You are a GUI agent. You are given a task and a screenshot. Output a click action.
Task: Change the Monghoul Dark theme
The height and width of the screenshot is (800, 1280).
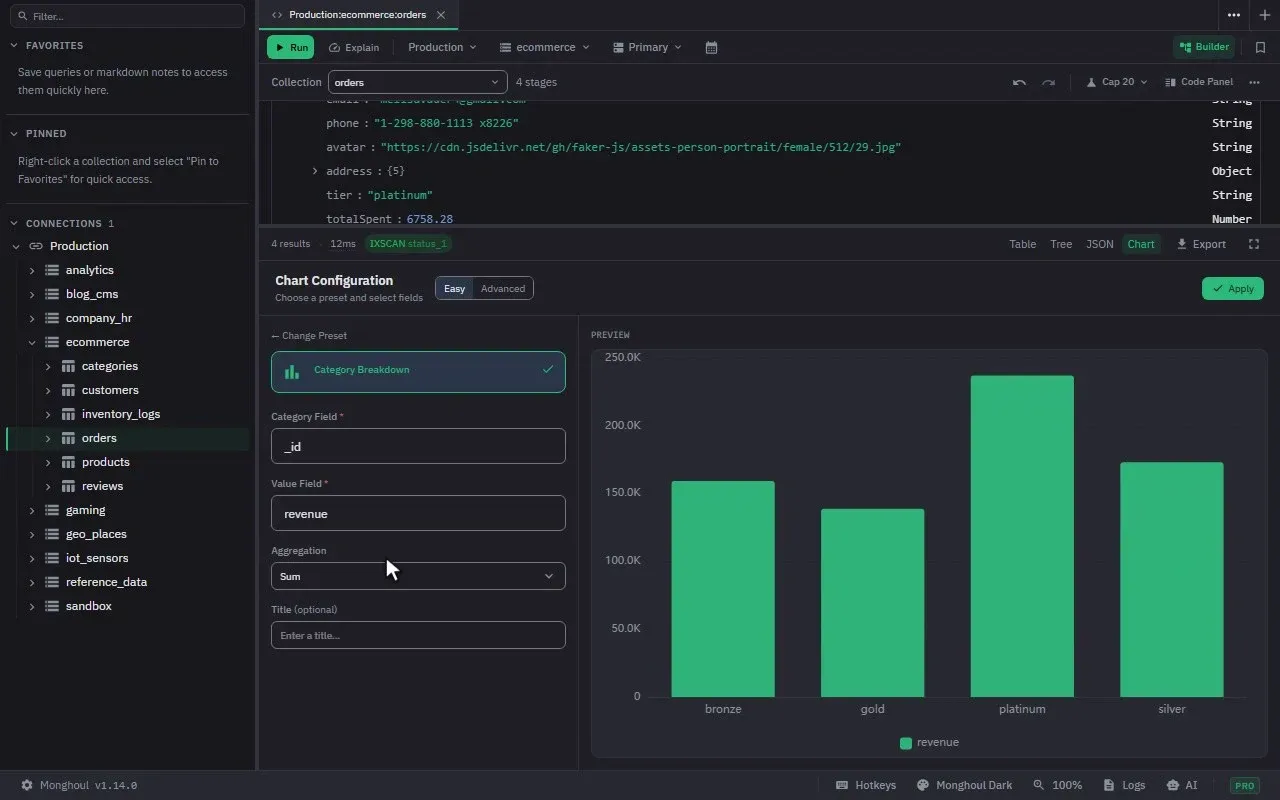coord(965,785)
